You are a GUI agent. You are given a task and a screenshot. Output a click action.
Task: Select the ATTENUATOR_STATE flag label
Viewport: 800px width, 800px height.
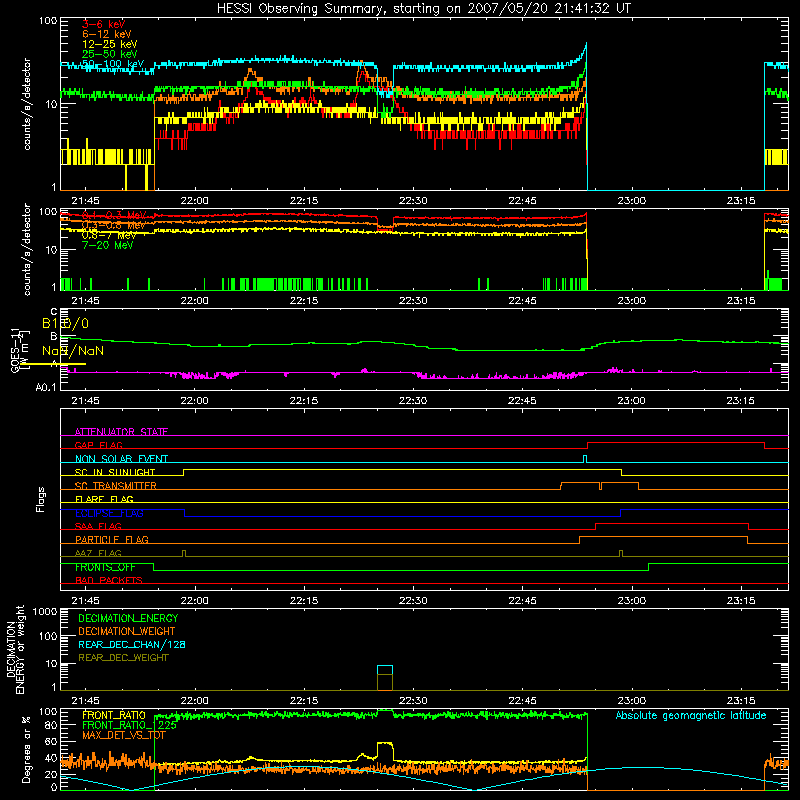pyautogui.click(x=121, y=432)
